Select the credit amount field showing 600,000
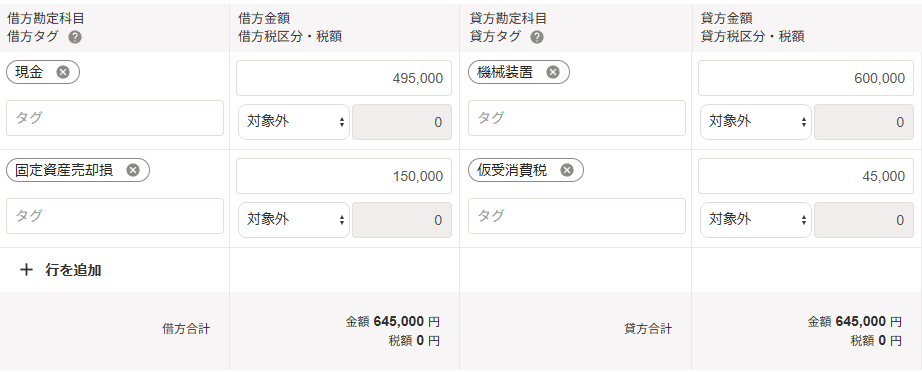This screenshot has width=922, height=372. point(806,78)
